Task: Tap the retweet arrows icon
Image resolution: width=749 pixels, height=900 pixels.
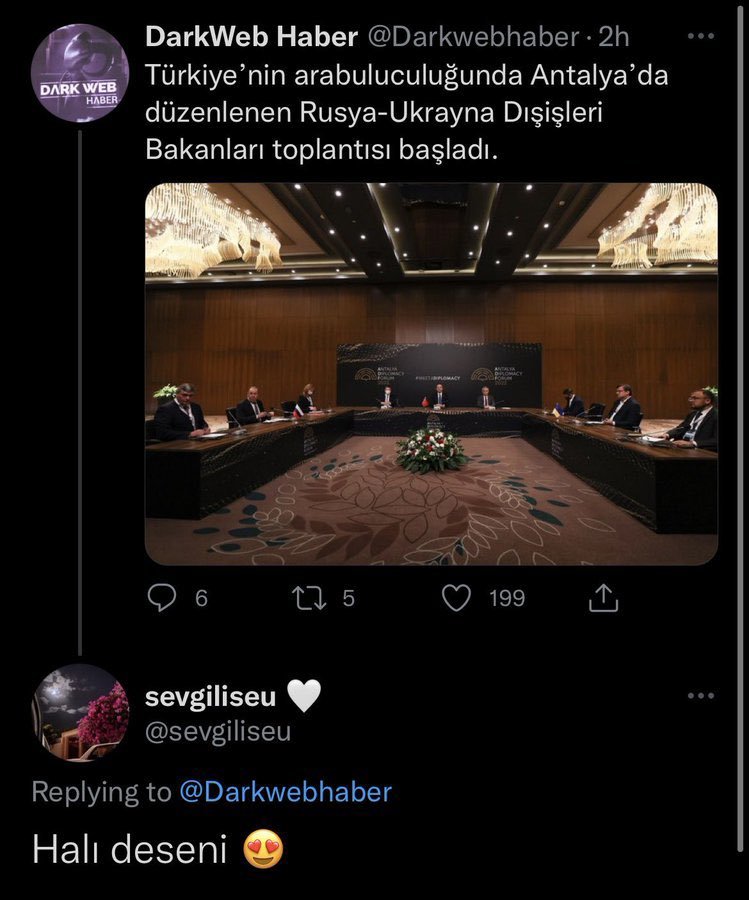Action: pyautogui.click(x=305, y=598)
